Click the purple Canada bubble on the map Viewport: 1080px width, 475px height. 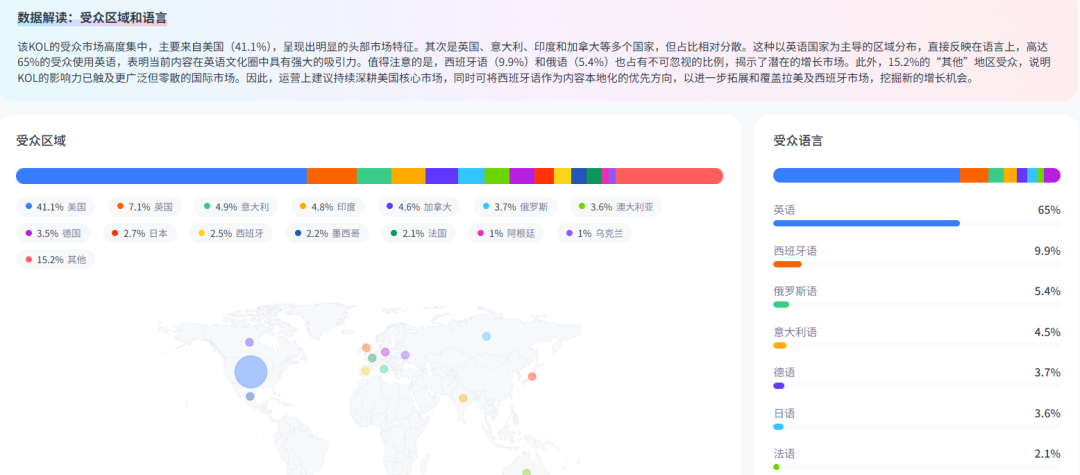(x=249, y=342)
